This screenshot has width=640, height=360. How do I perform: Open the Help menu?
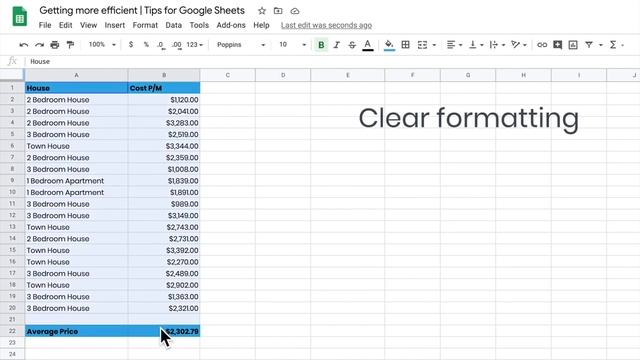(x=261, y=25)
